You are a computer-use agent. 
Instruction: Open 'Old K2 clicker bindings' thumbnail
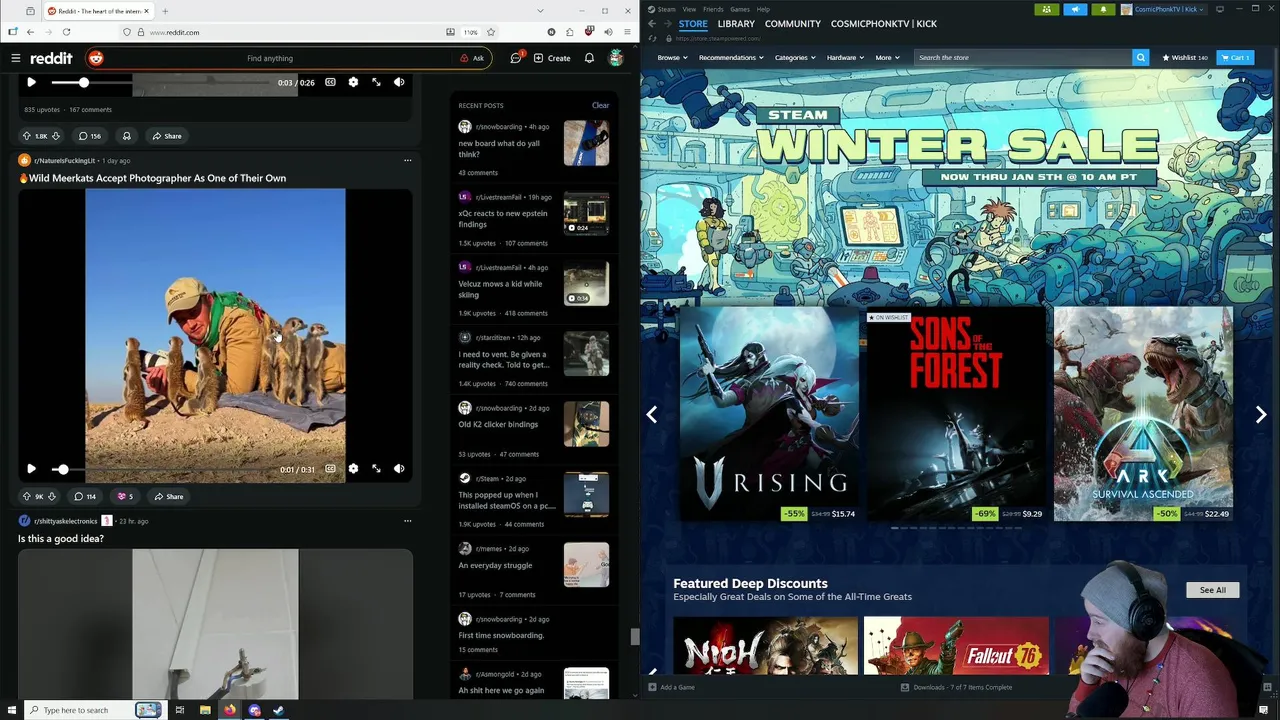[x=586, y=424]
